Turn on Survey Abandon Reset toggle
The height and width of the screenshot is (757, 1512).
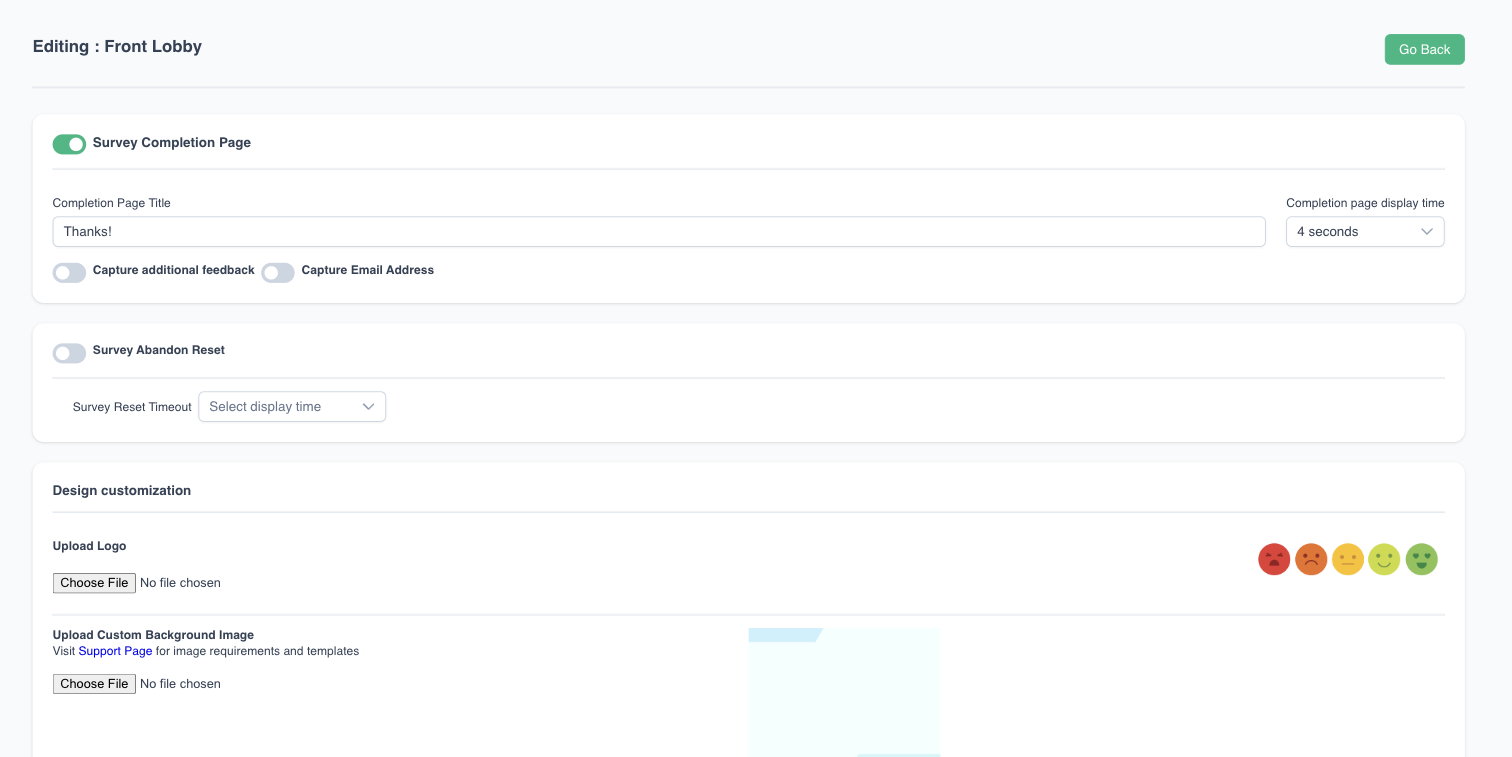tap(69, 352)
